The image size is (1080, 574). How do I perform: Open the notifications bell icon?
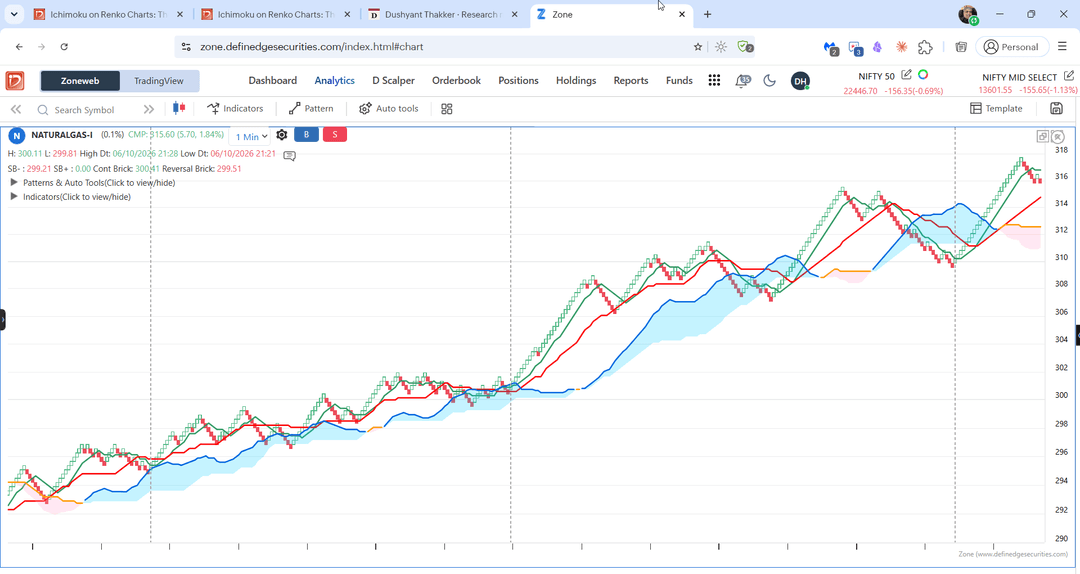tap(742, 81)
